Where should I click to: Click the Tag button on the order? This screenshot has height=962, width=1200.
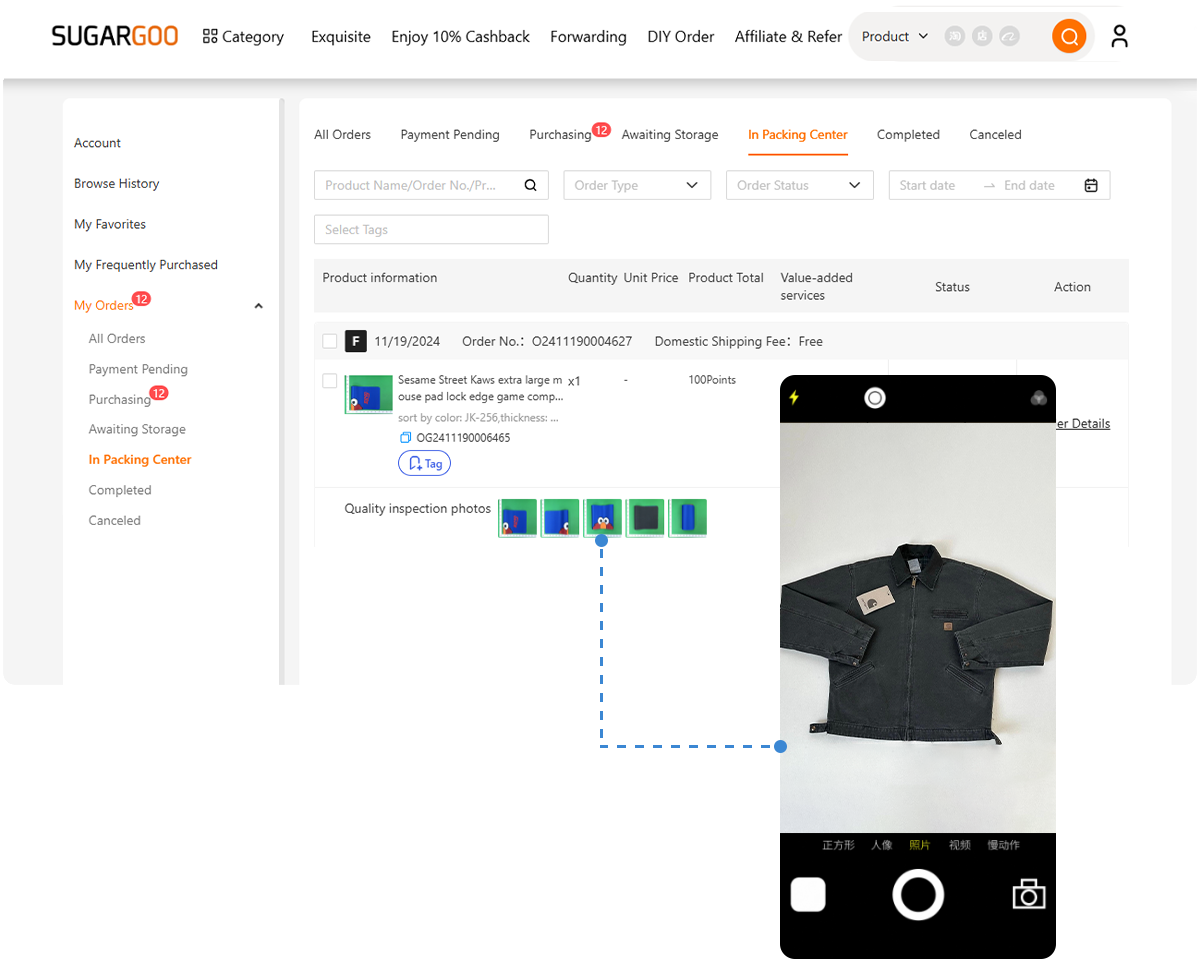424,464
